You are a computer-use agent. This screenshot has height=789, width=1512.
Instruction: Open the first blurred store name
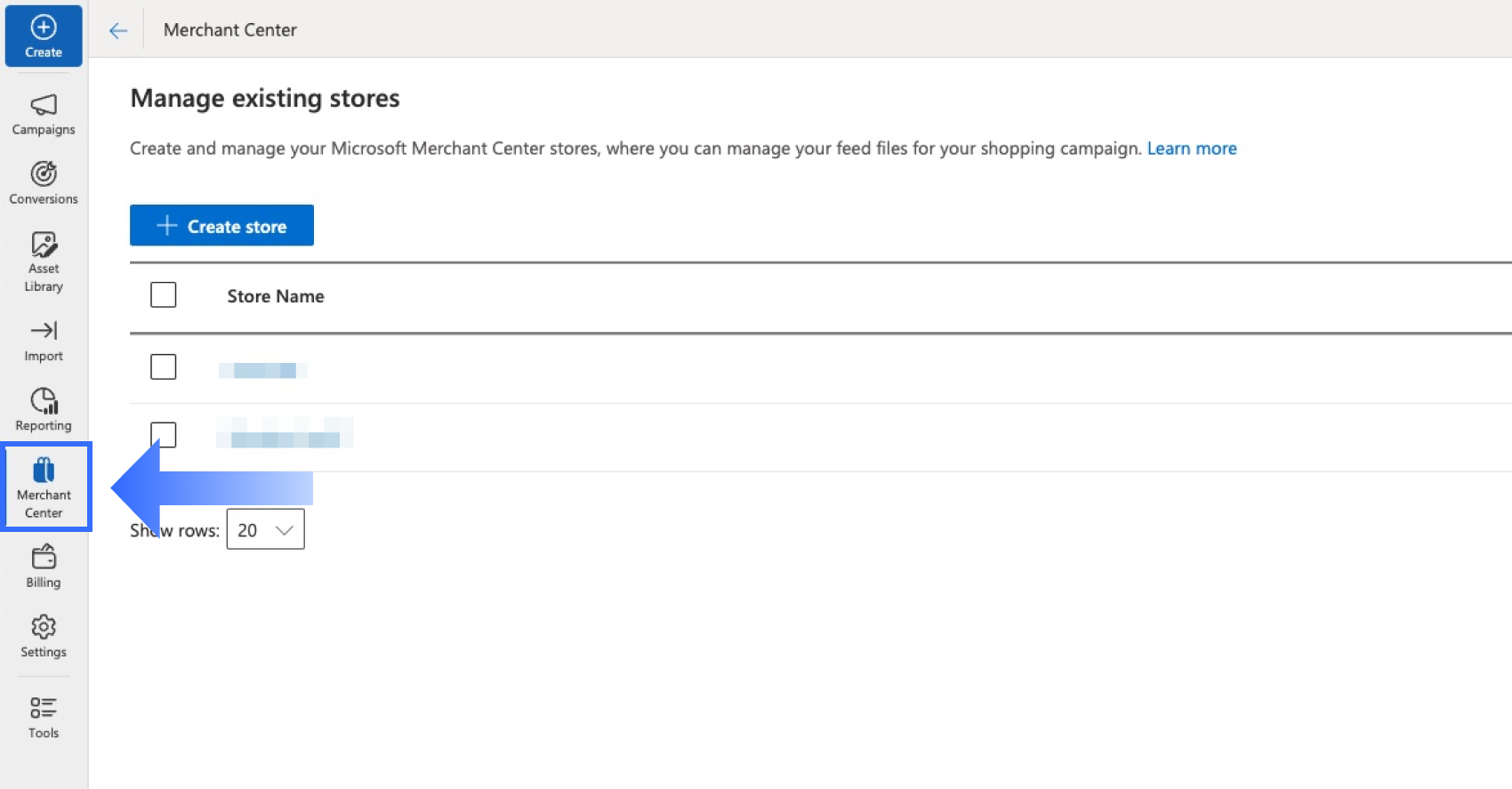[263, 370]
